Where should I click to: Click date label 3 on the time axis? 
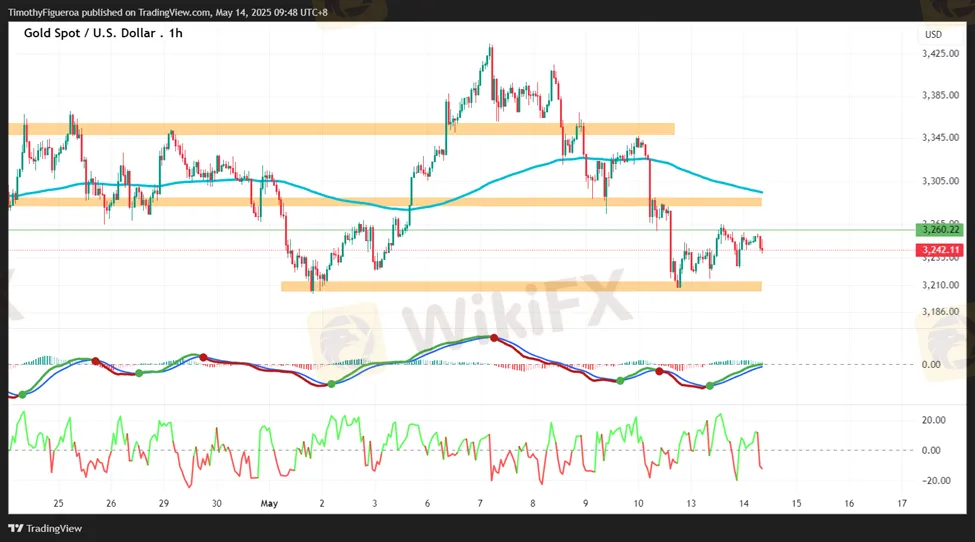tap(374, 503)
